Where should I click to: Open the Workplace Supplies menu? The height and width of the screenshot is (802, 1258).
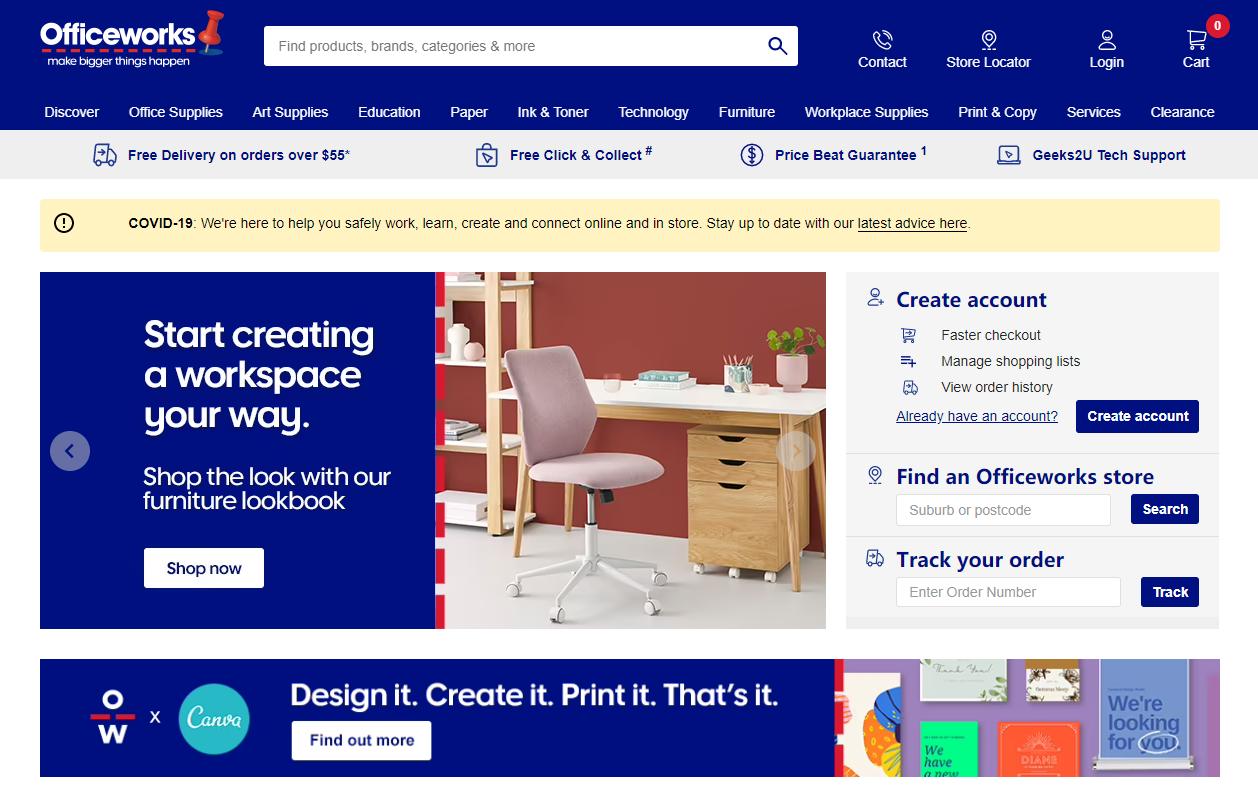[867, 112]
